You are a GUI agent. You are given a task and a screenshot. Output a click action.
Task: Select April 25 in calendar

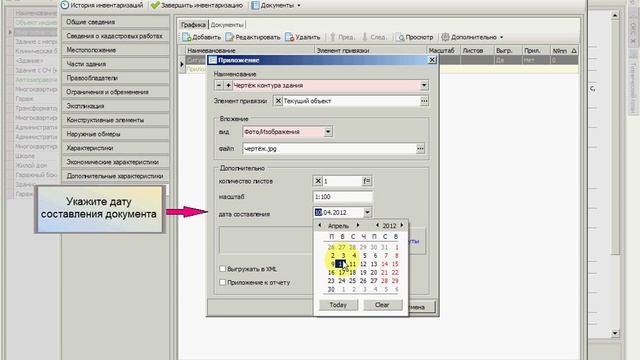[353, 281]
